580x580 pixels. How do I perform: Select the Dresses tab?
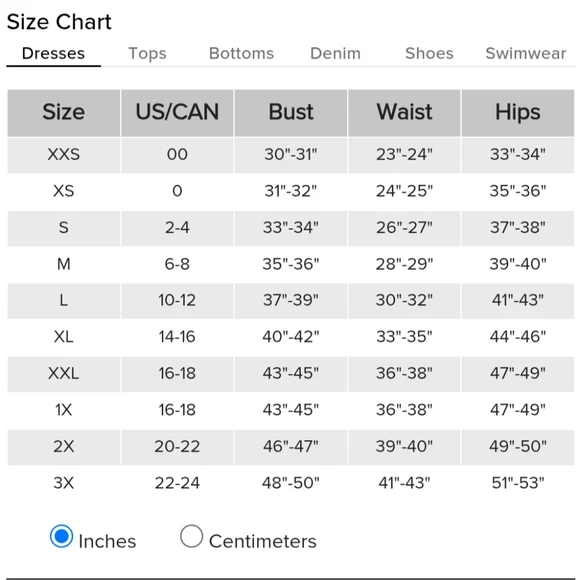click(x=53, y=54)
